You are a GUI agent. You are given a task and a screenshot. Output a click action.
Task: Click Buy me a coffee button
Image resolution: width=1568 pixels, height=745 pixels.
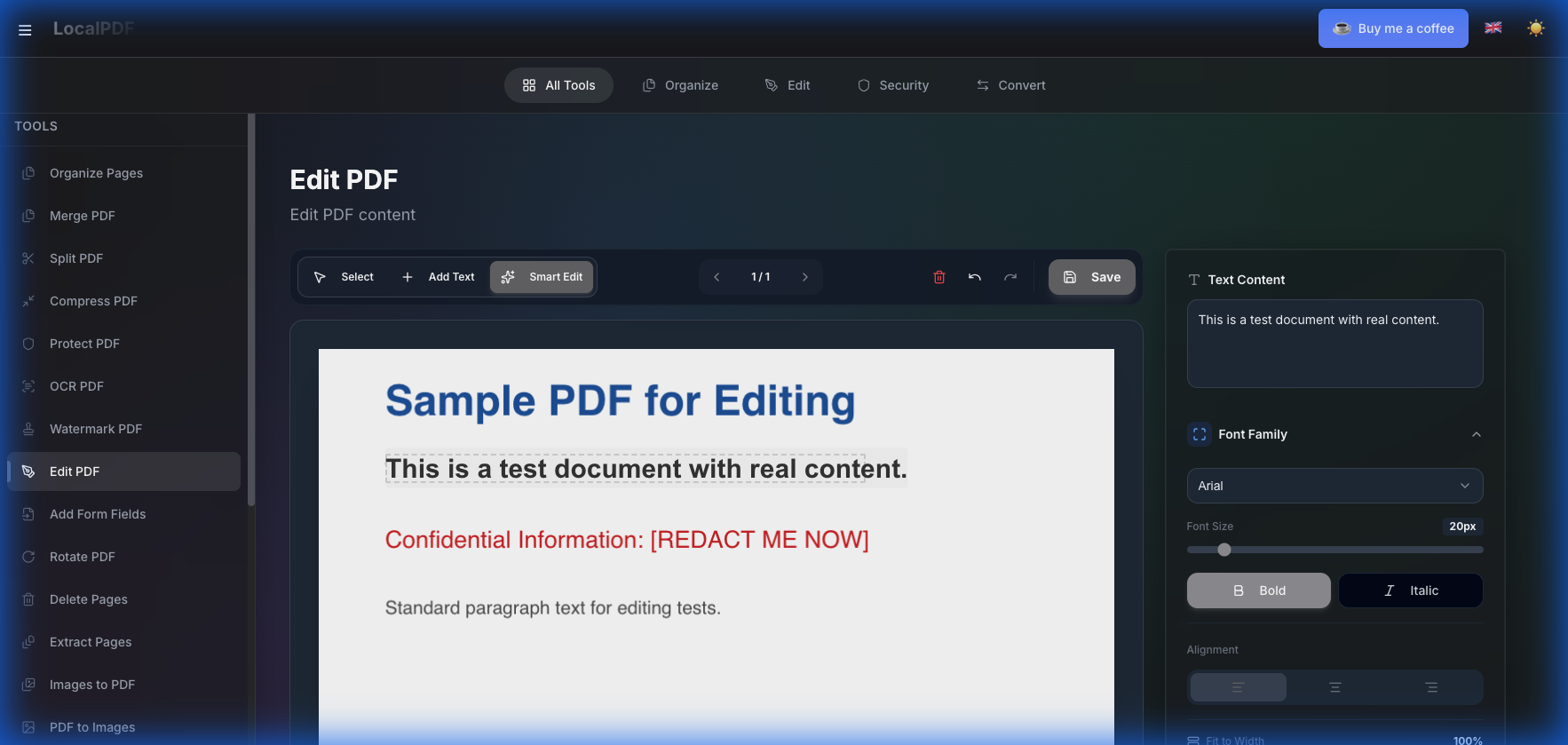[1393, 28]
